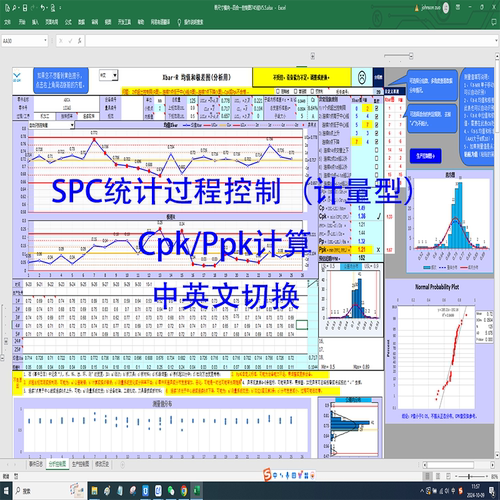Switch to Page Layout view icon
Viewport: 500px width, 500px height.
tap(438, 476)
